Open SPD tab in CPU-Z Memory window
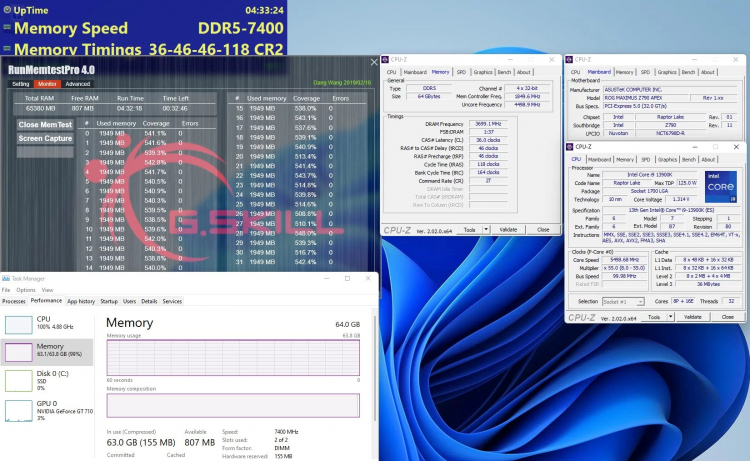 point(461,72)
